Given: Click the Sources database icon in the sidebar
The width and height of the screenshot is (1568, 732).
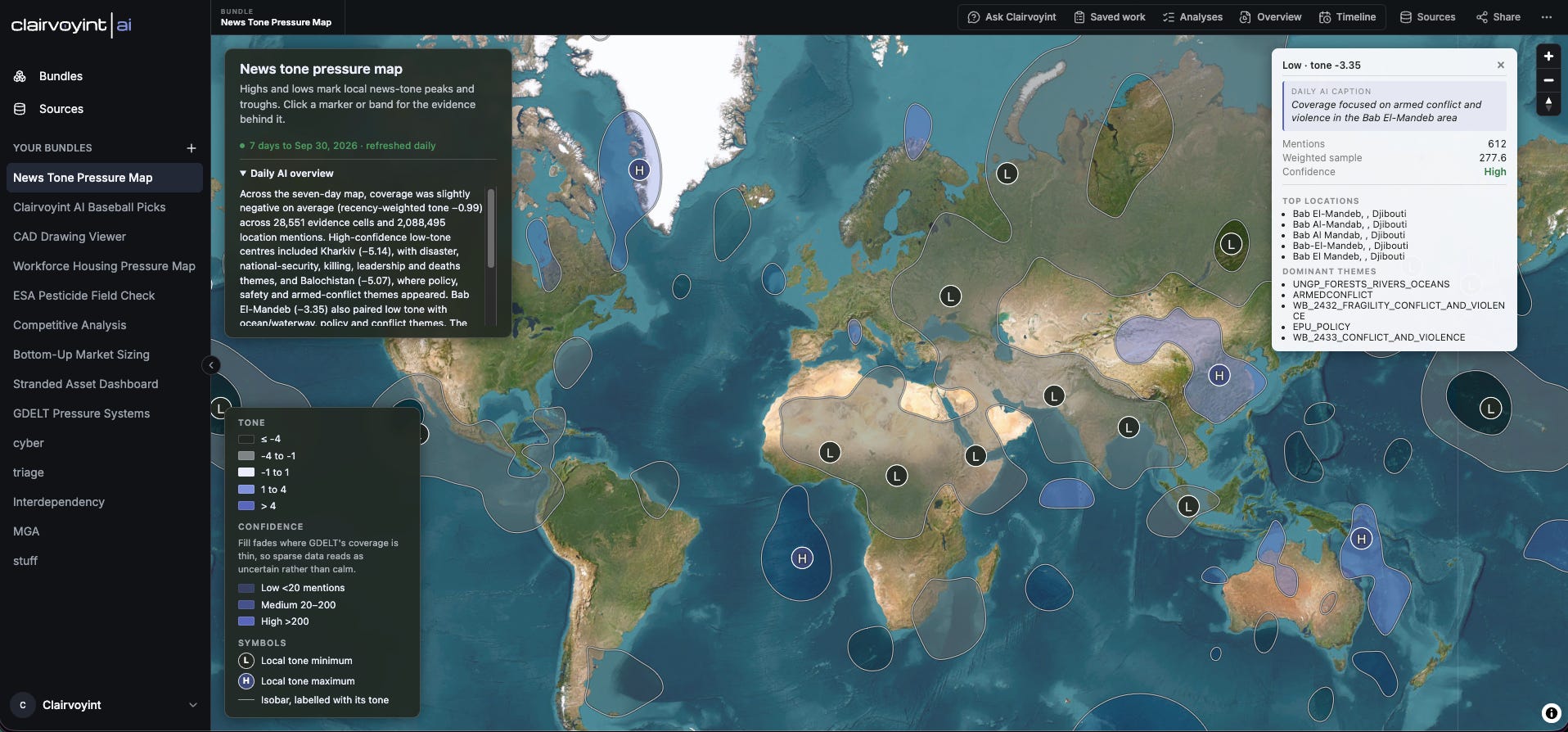Looking at the screenshot, I should pos(20,109).
